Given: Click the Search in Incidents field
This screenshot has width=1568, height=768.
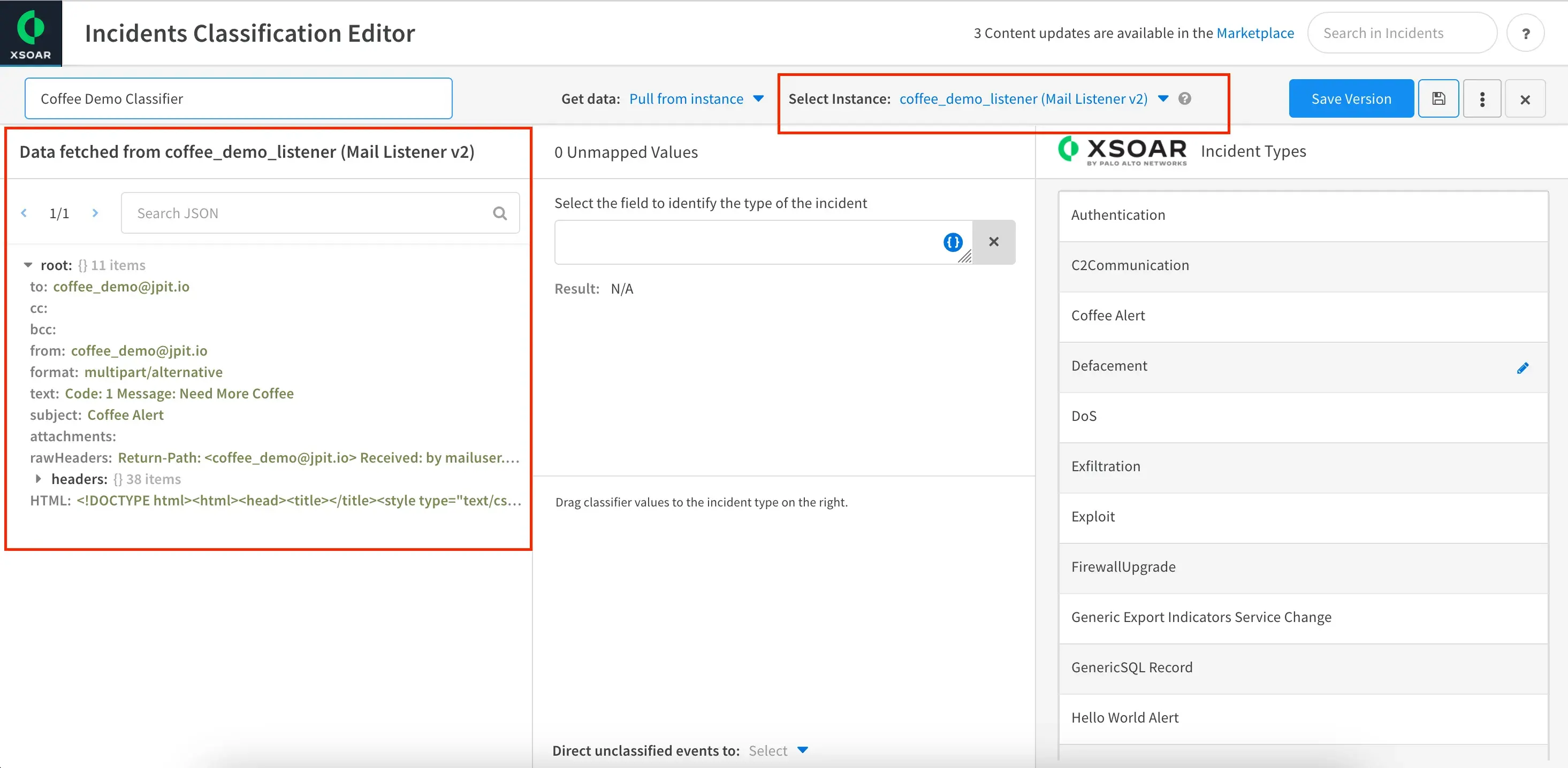Looking at the screenshot, I should pos(1402,33).
